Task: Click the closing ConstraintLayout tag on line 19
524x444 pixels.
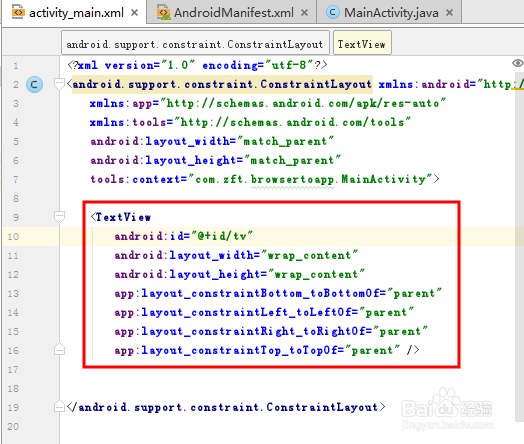Action: click(x=226, y=407)
